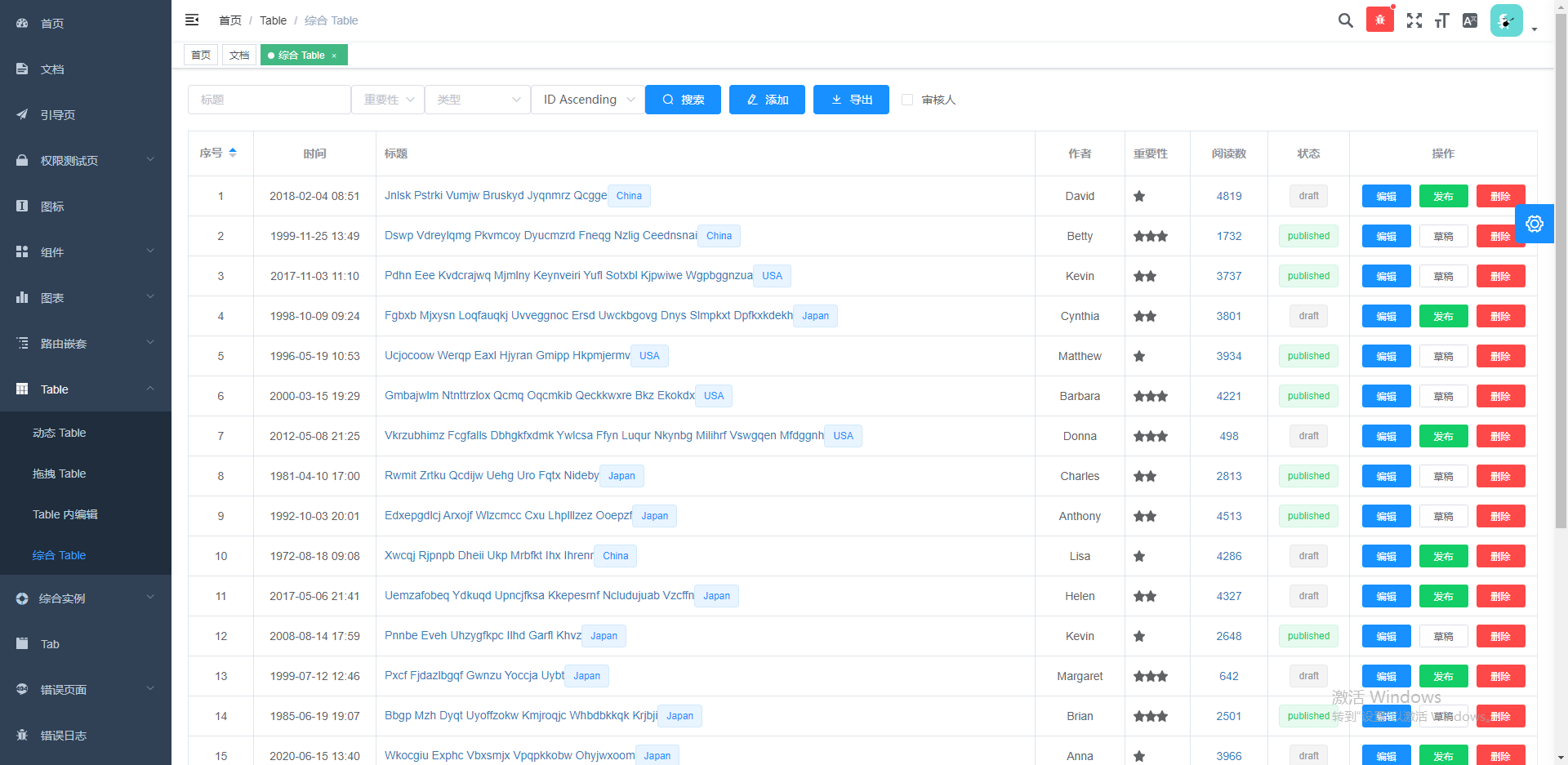Viewport: 1568px width, 765px height.
Task: Open the font size selector icon
Action: tap(1442, 20)
